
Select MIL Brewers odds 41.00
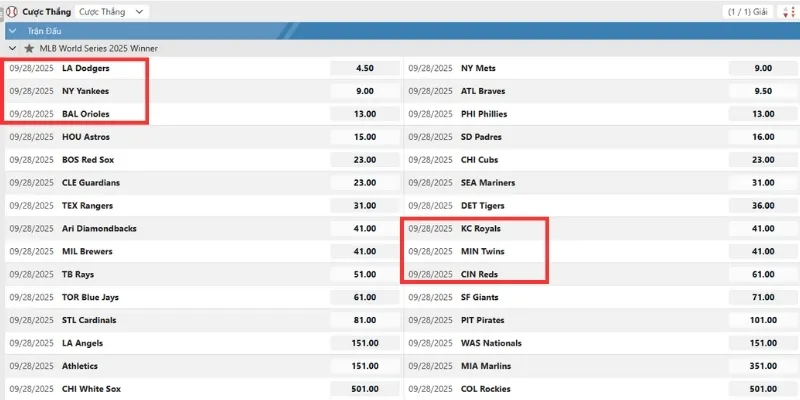365,252
